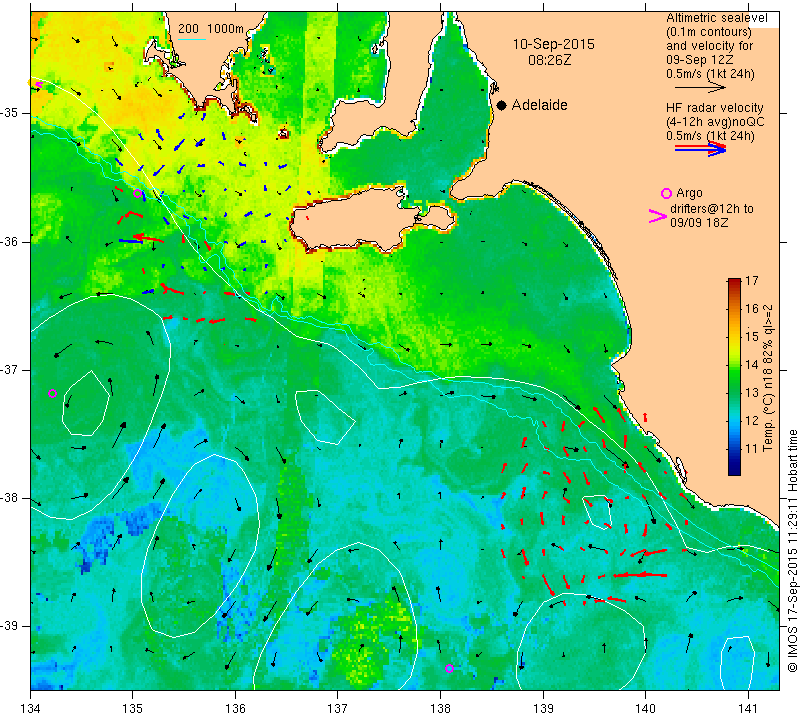
Task: Click the magenta drifter marker at the left map edge
Action: coord(38,85)
